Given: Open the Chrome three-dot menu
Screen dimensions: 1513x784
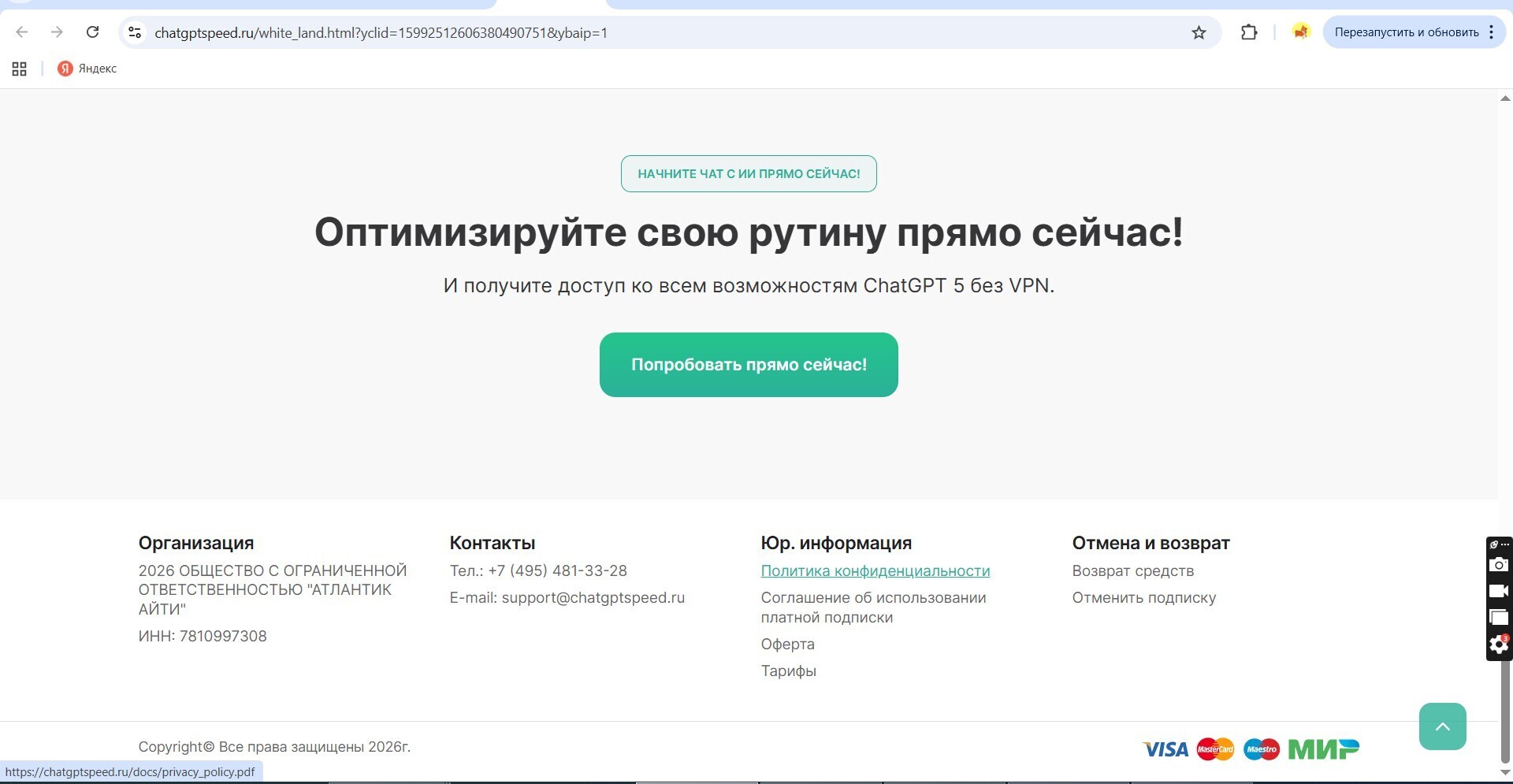Looking at the screenshot, I should tap(1491, 32).
